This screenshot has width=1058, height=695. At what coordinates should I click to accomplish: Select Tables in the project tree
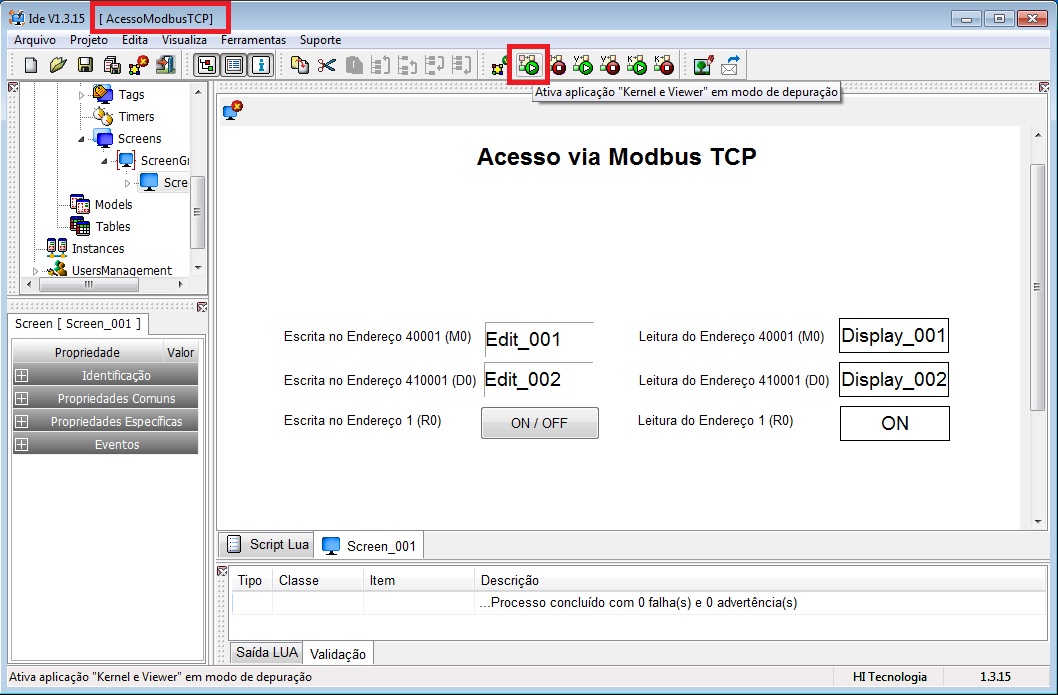[113, 227]
